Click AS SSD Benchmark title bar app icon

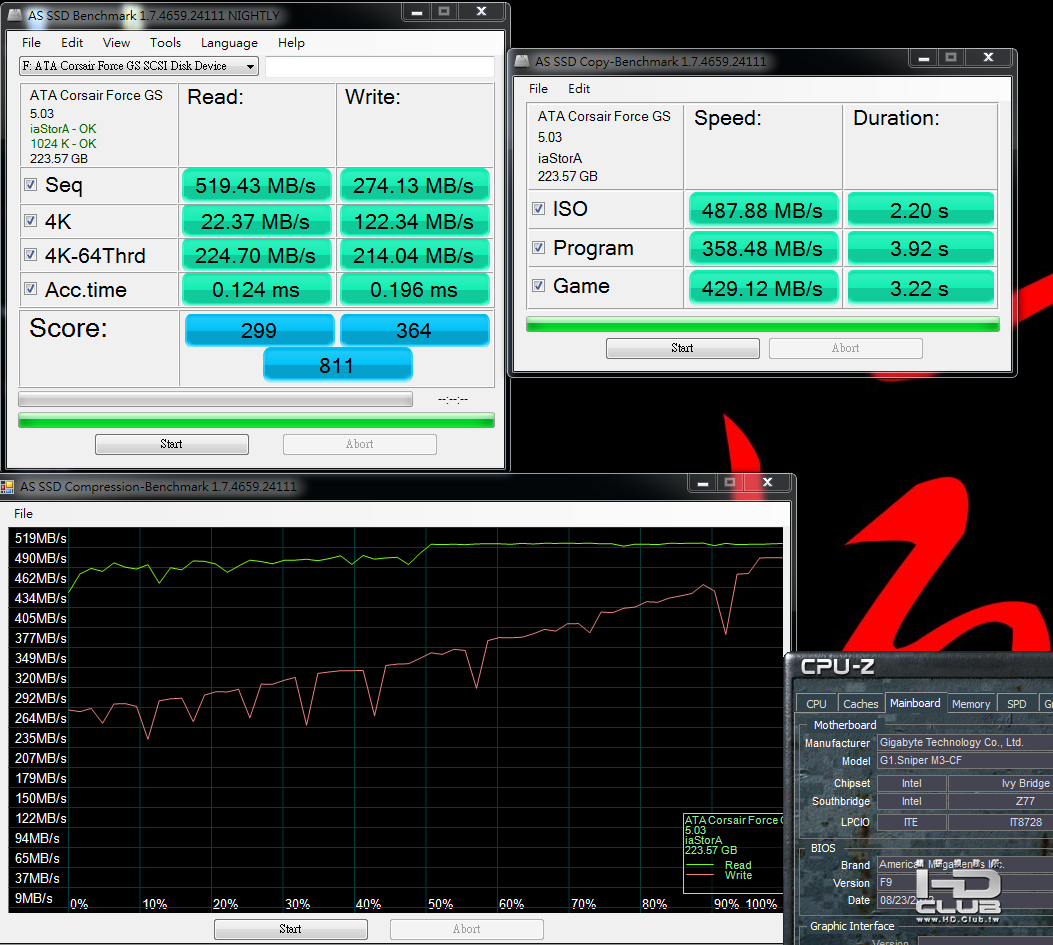click(14, 15)
